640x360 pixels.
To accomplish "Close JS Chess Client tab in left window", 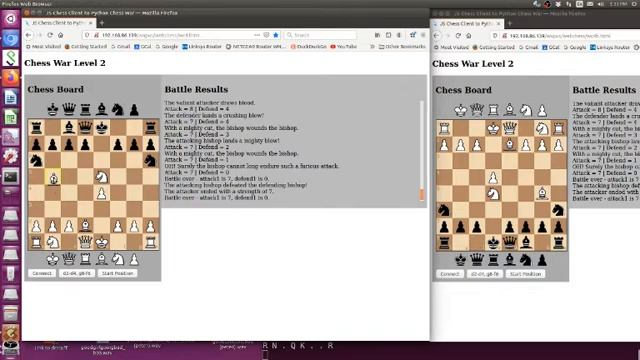I will point(91,23).
